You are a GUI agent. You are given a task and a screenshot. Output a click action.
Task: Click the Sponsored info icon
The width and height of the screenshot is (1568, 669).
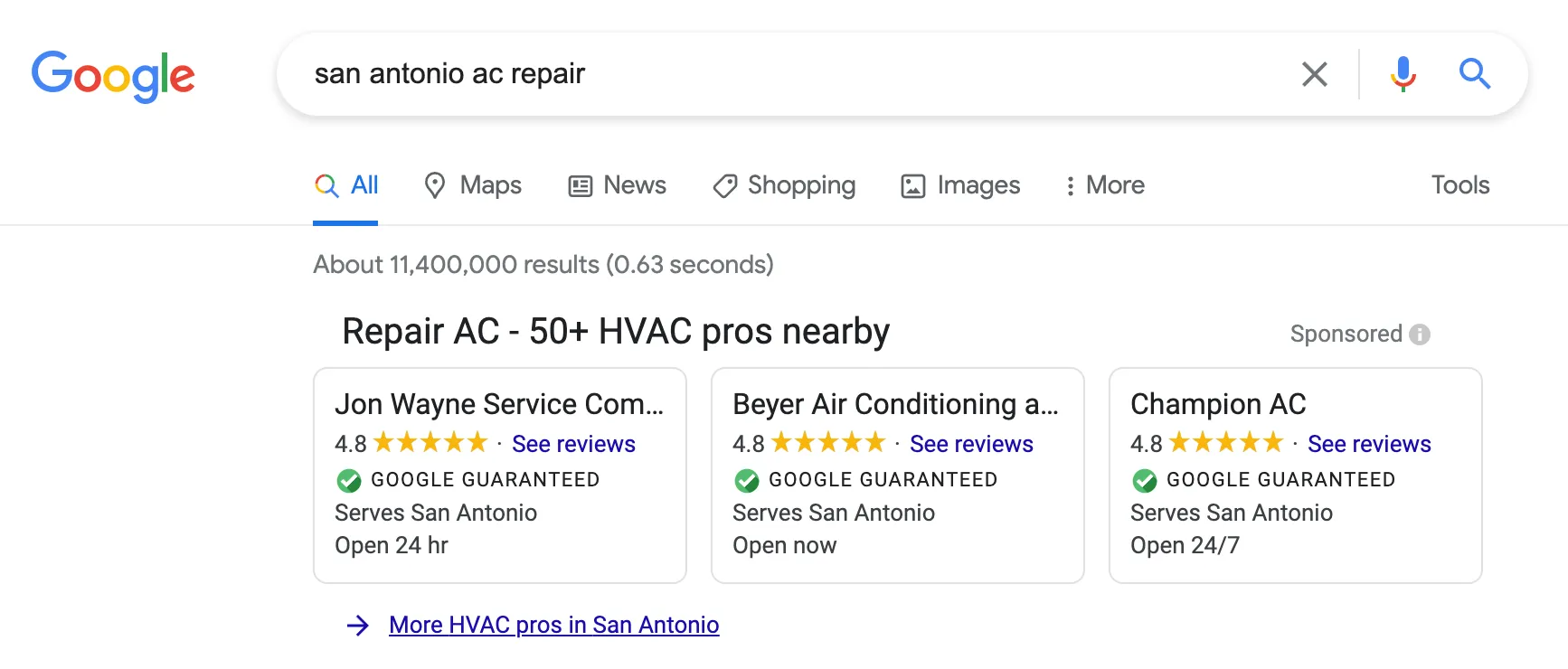pos(1420,334)
